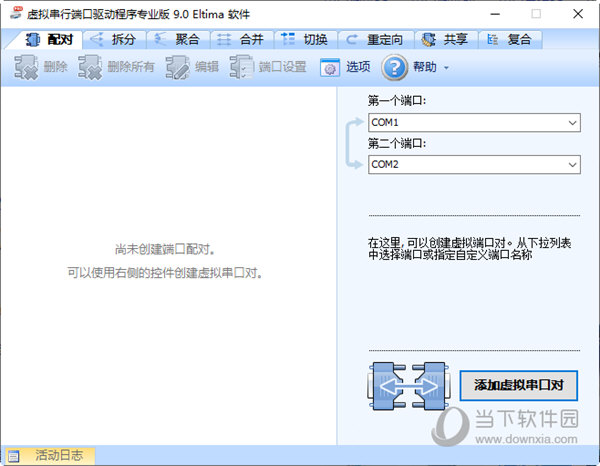Expand the 第二个端口 COM2 dropdown
Screen dimensions: 600x466
coord(572,165)
